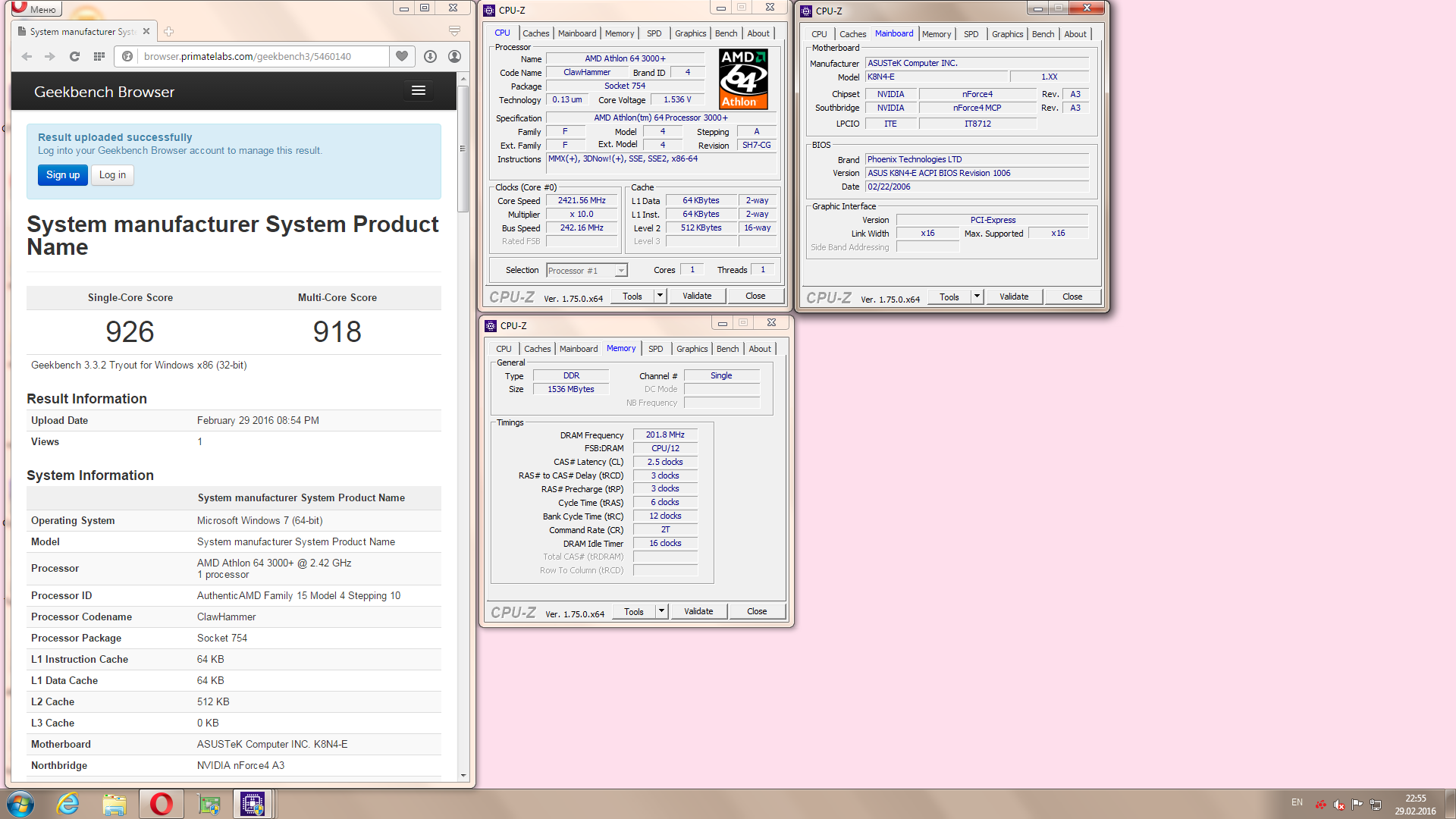
Task: Click Validate in CPU-Z Mainboard window
Action: tap(1013, 297)
